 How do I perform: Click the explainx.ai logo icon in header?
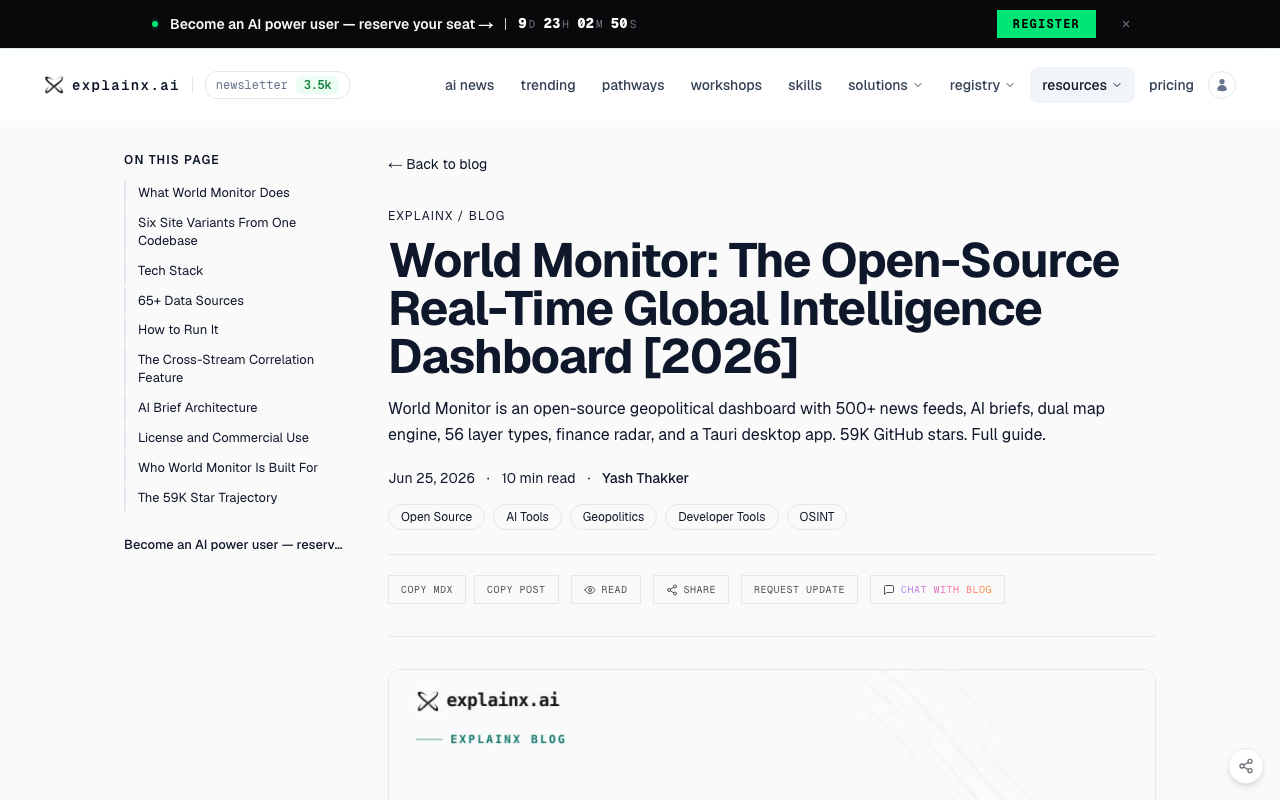[54, 85]
